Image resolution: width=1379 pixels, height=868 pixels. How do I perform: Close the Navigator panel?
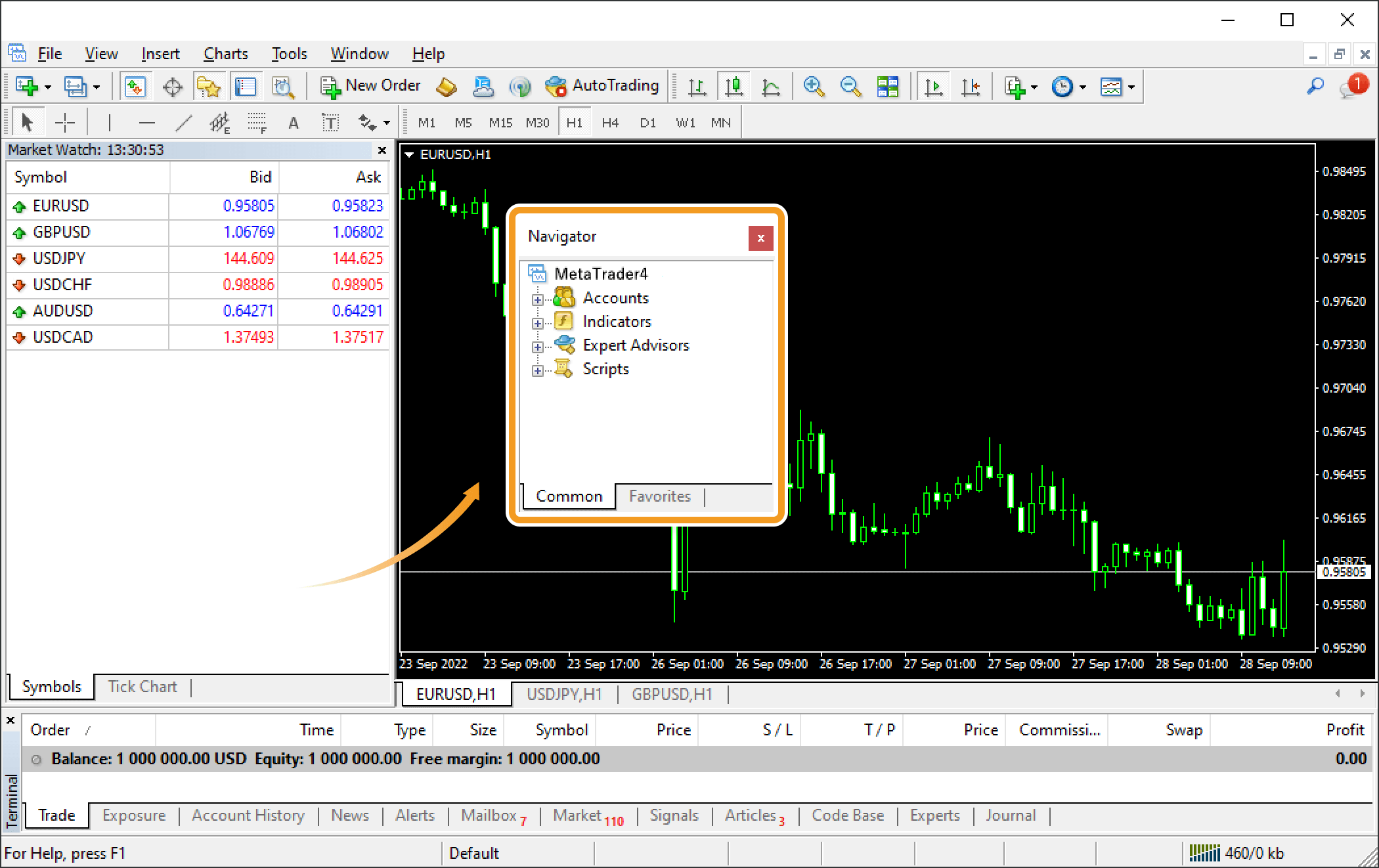point(760,238)
